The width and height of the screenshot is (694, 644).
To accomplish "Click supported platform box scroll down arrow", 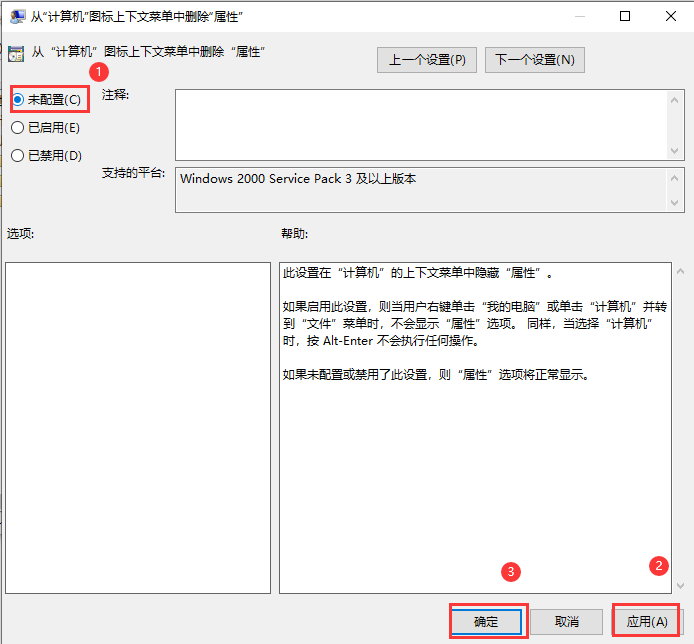I will [674, 203].
